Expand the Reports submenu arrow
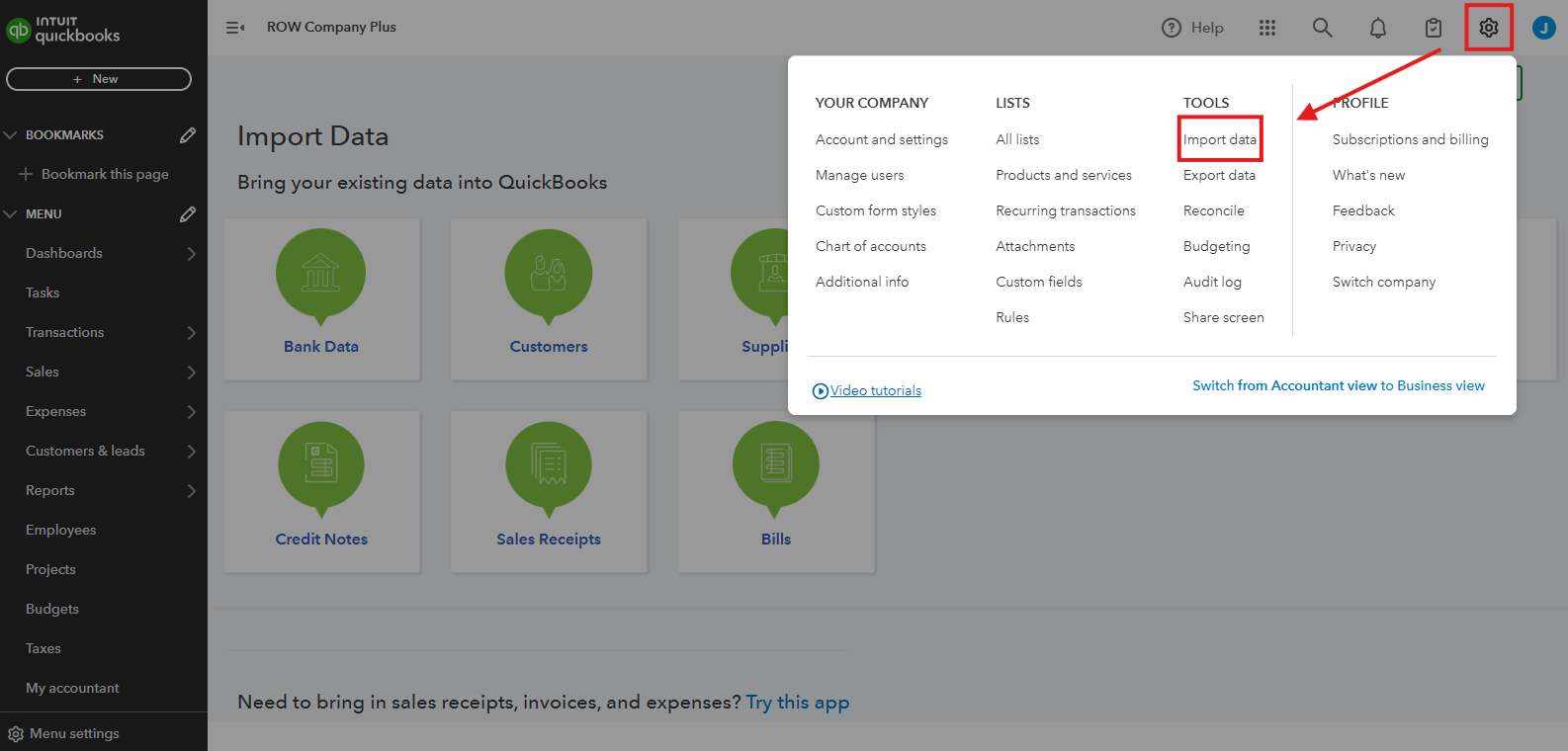Image resolution: width=1568 pixels, height=751 pixels. (x=191, y=491)
